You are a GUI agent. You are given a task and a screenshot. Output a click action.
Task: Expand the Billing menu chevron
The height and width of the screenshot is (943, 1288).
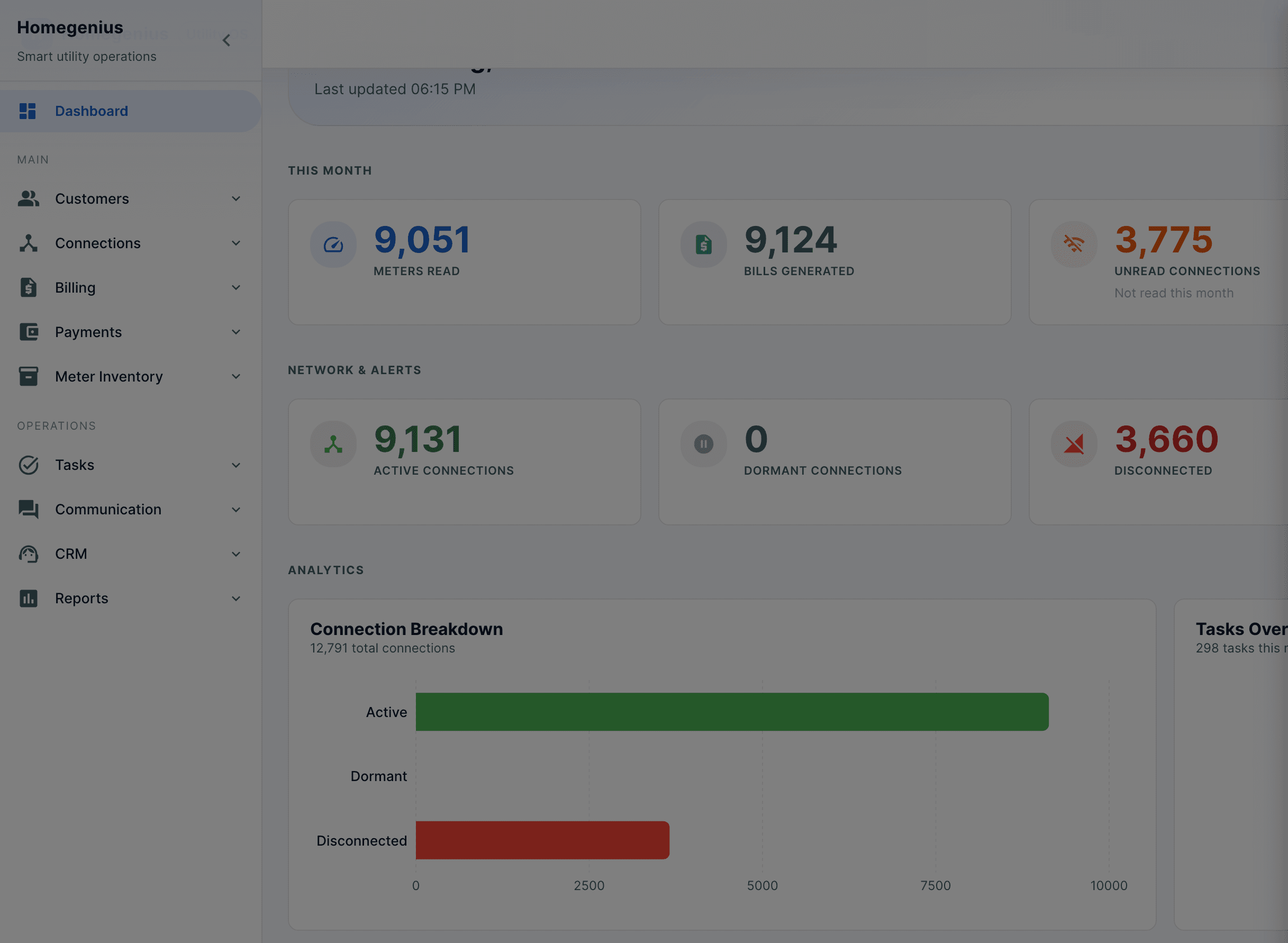point(236,288)
